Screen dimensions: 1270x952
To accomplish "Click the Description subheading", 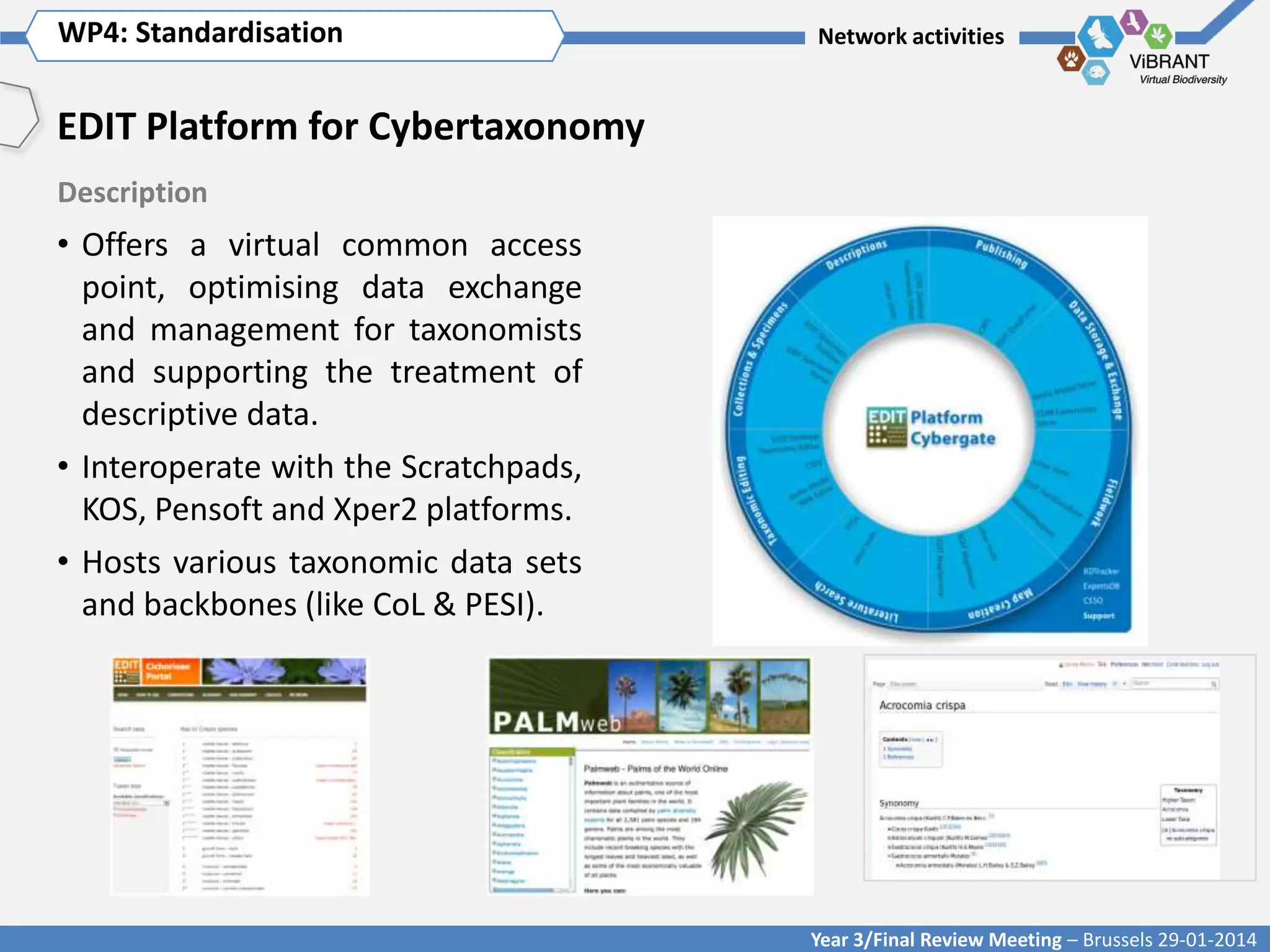I will (133, 193).
